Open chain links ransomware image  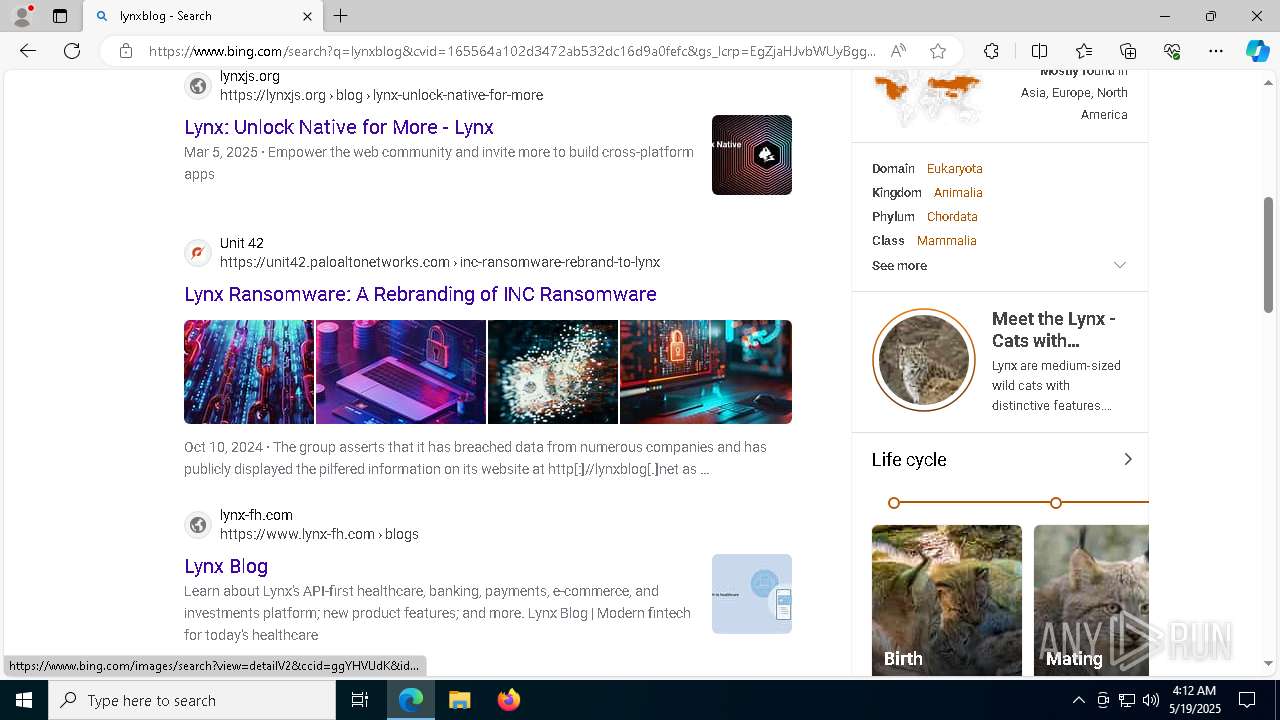(x=249, y=372)
